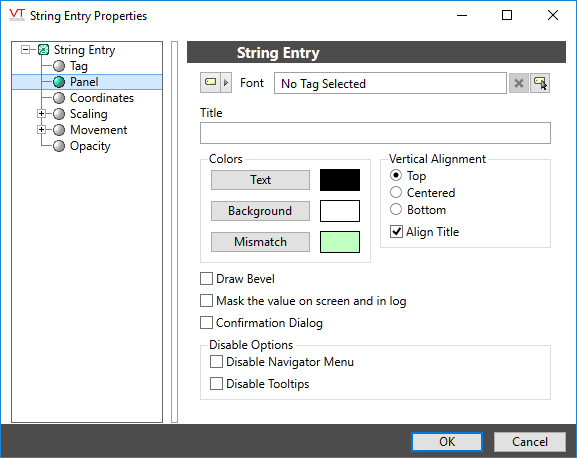577x458 pixels.
Task: Click the Mismatch color button
Action: pyautogui.click(x=261, y=242)
